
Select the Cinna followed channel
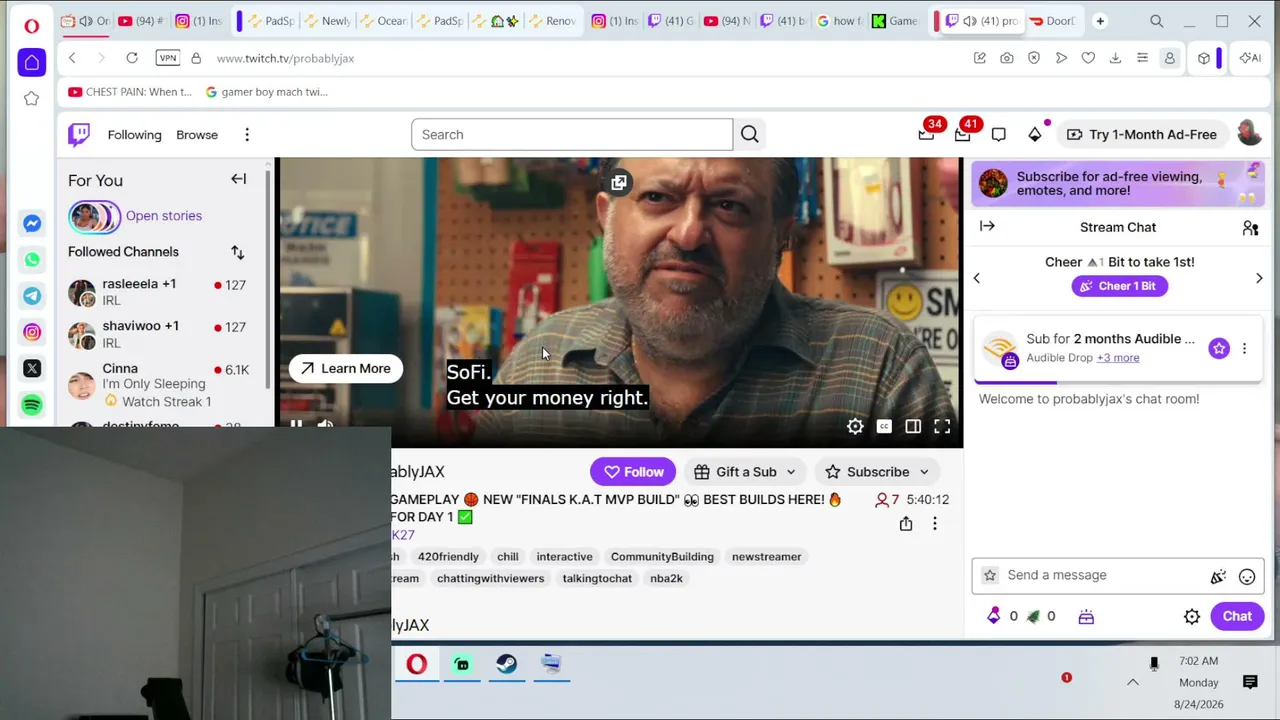point(161,385)
